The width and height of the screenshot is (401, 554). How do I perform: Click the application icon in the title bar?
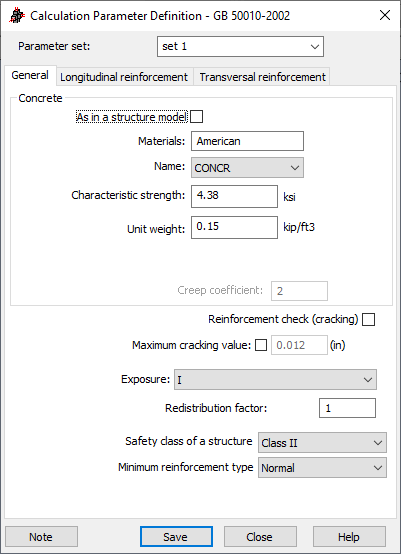pos(17,16)
